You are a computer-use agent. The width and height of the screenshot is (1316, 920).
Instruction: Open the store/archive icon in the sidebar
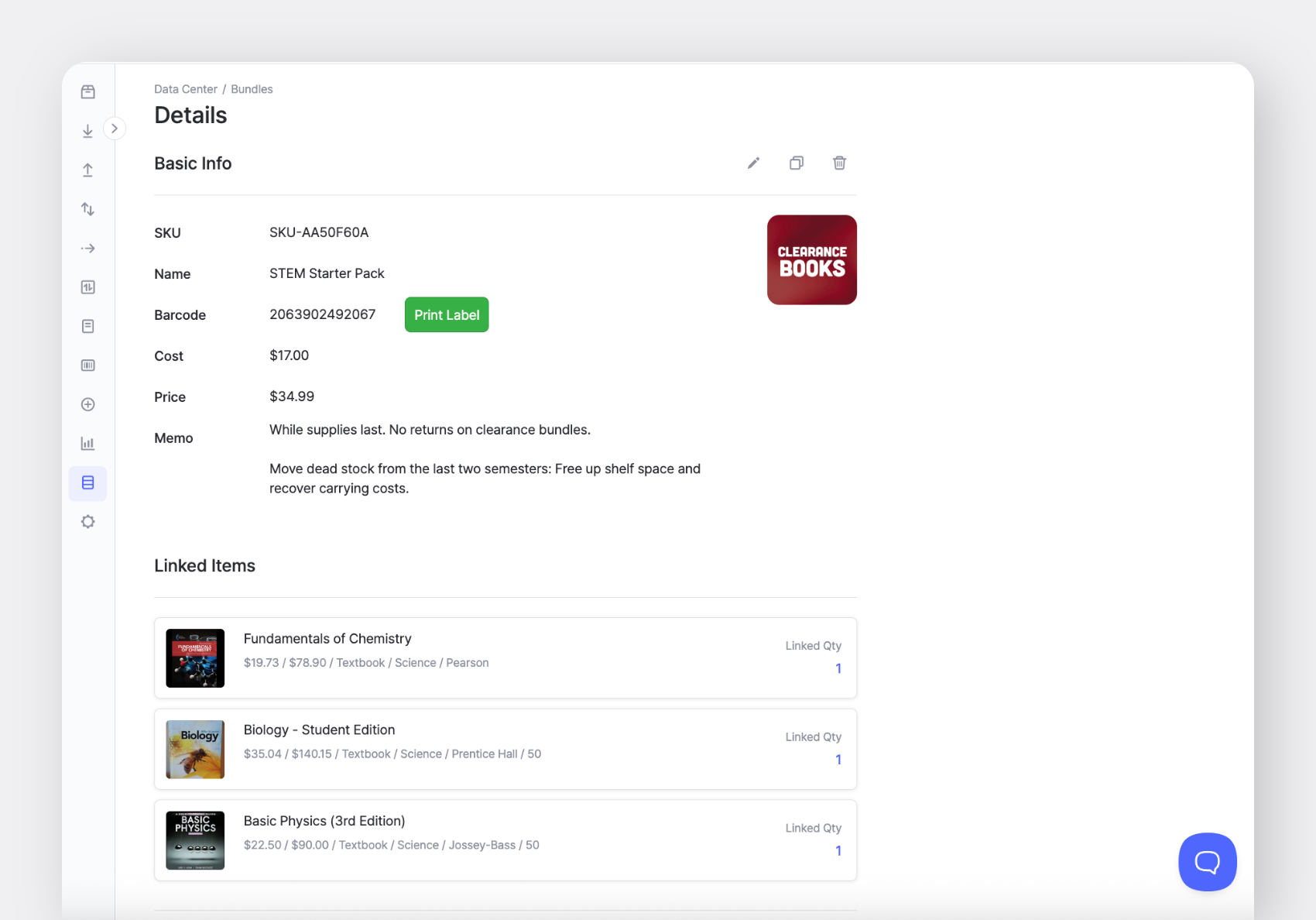click(87, 91)
